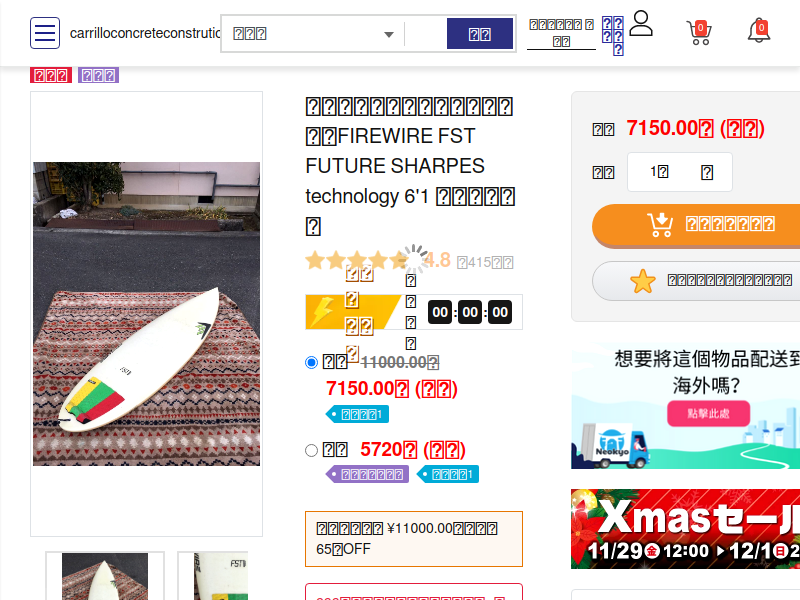This screenshot has height=600, width=800.
Task: Click the lightning flash-sale icon
Action: coord(322,311)
